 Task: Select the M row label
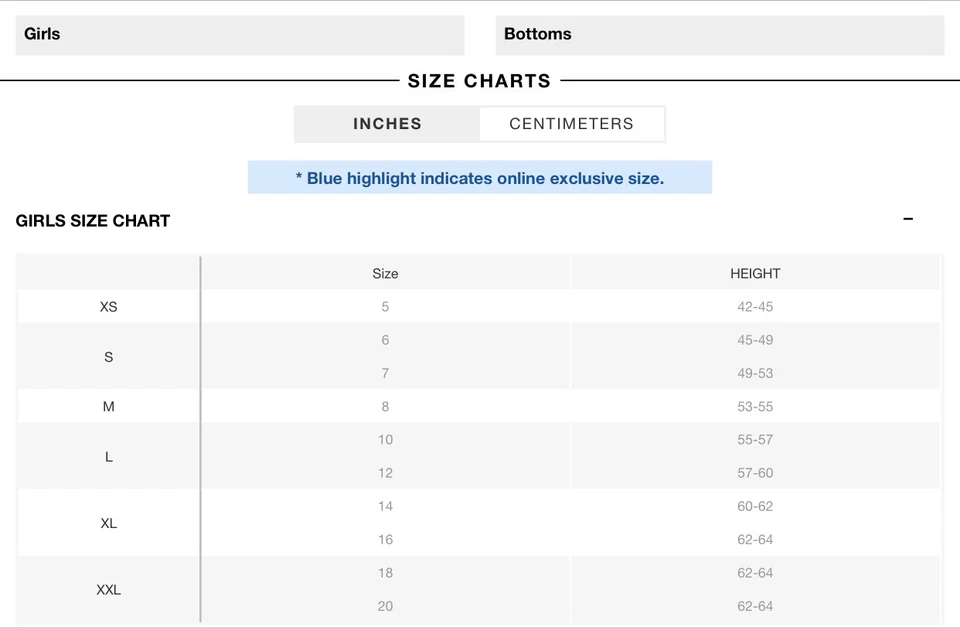coord(109,407)
